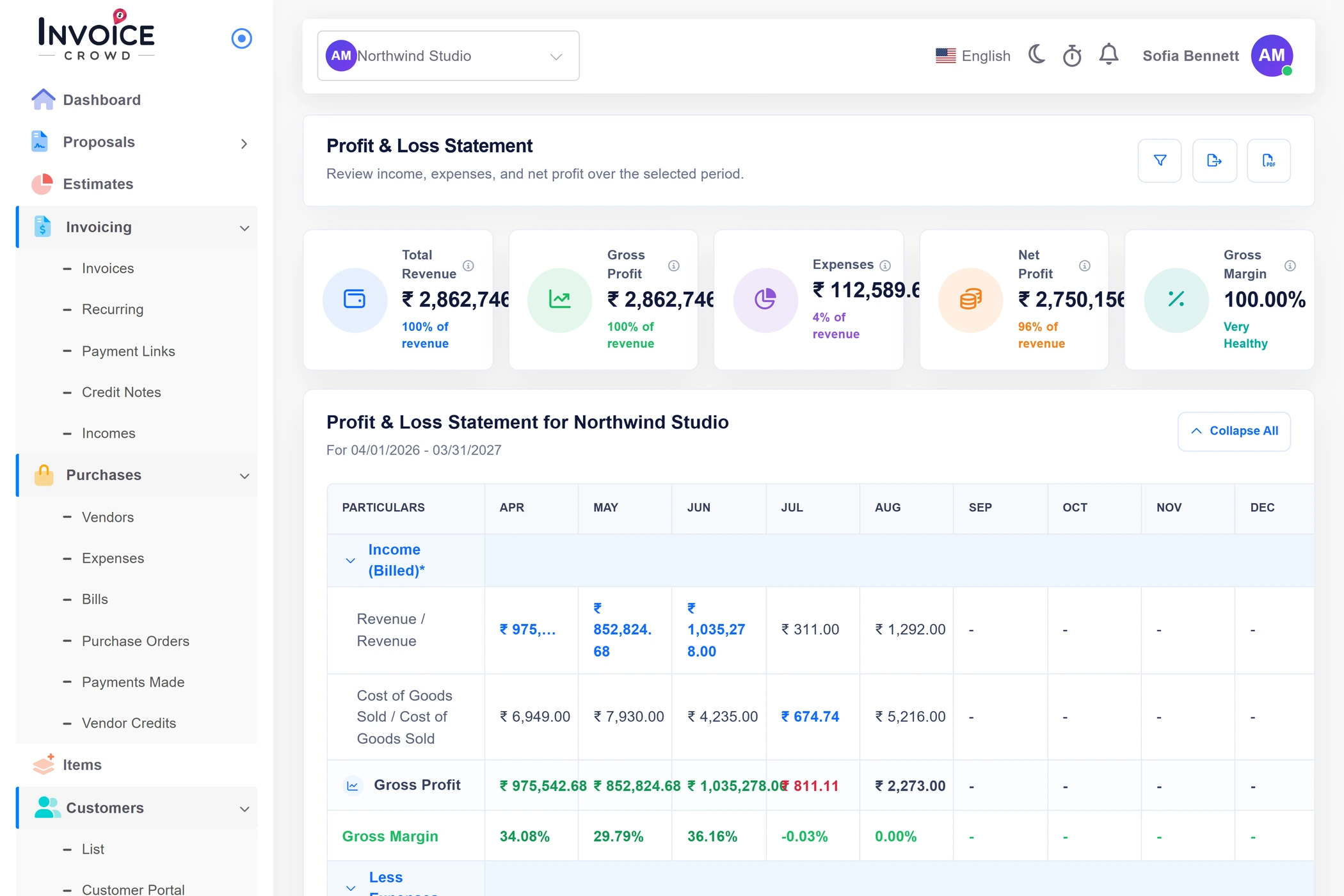Image resolution: width=1344 pixels, height=896 pixels.
Task: Open Payments Made page
Action: coord(133,682)
